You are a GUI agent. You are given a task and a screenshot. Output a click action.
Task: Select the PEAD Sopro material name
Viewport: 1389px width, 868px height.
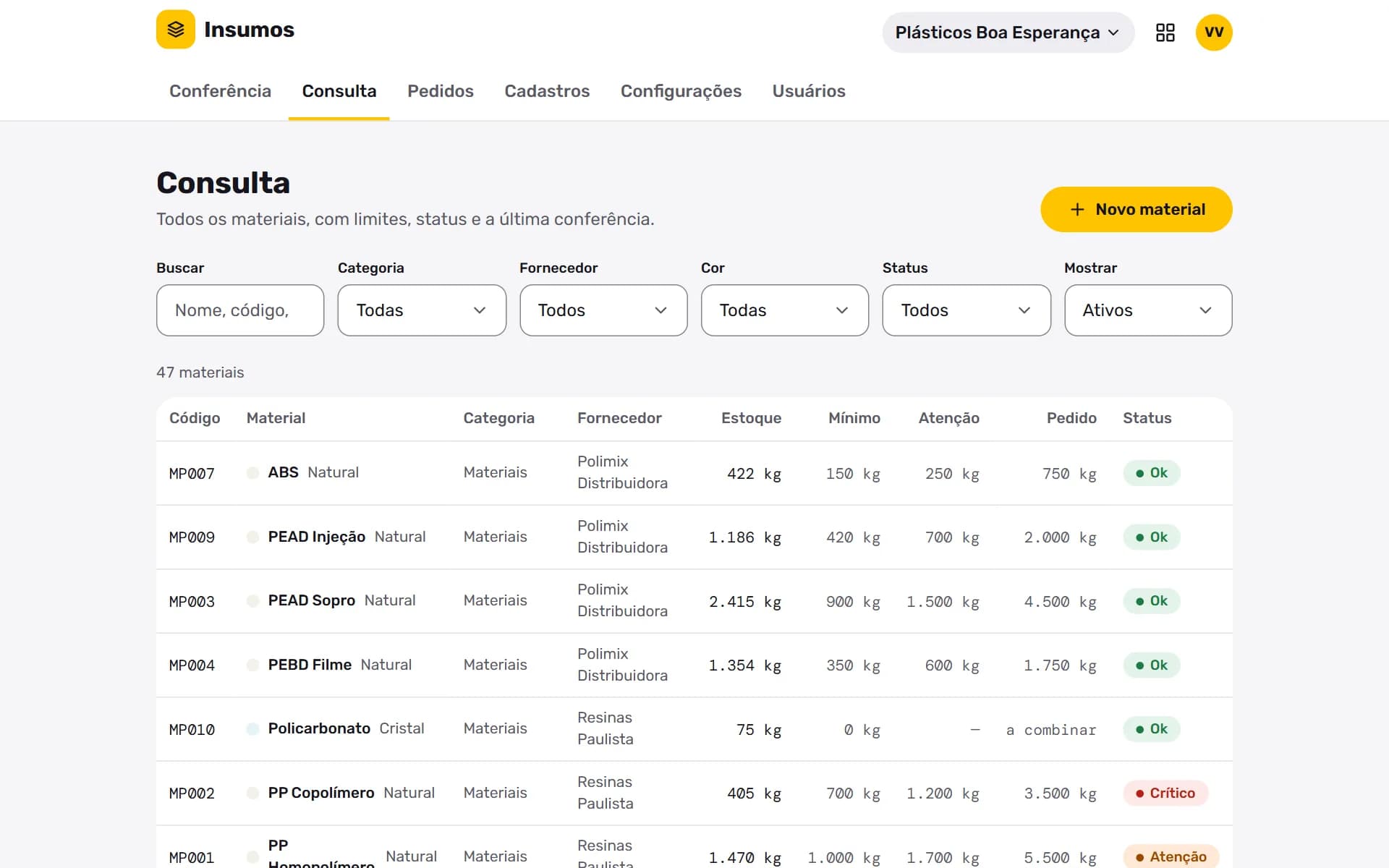click(x=311, y=600)
